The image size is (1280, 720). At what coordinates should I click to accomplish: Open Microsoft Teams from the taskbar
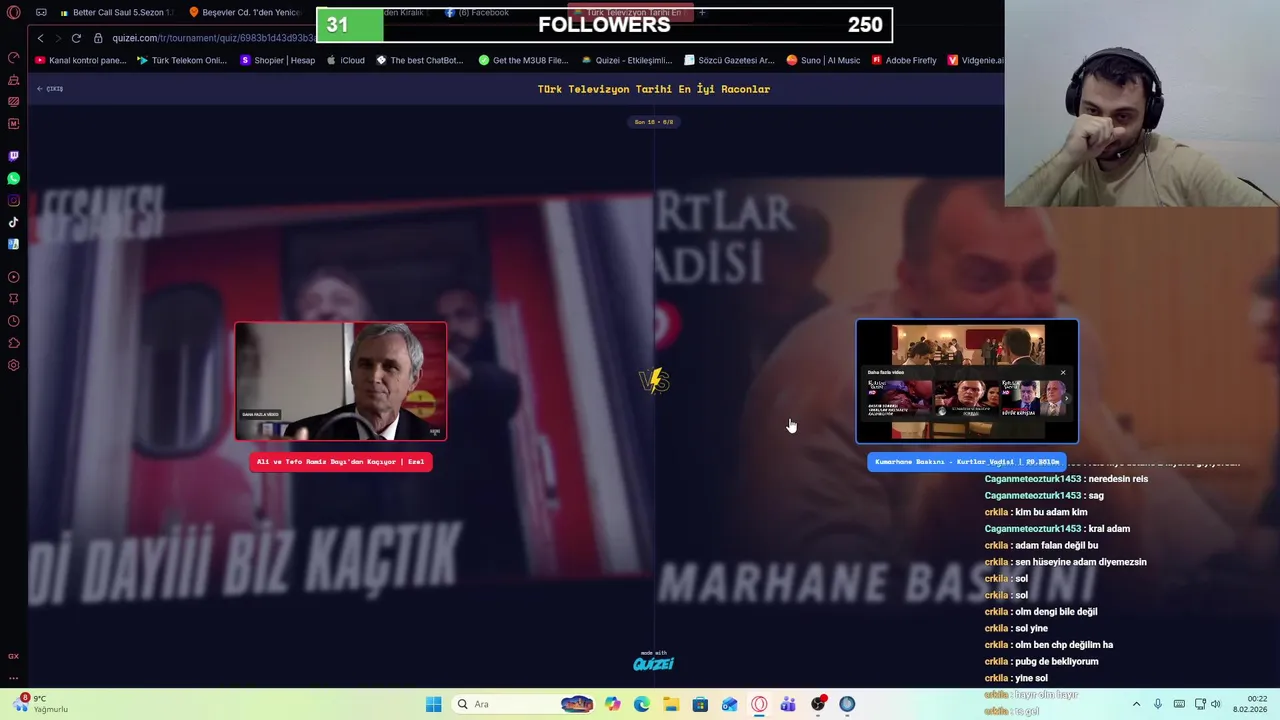[x=788, y=704]
